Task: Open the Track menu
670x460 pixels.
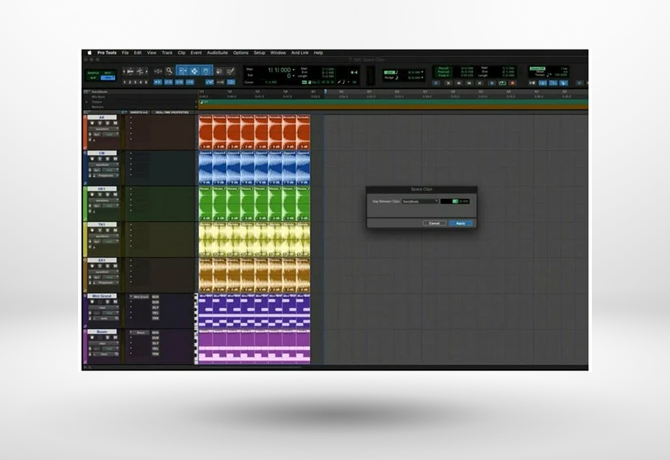Action: tap(167, 53)
